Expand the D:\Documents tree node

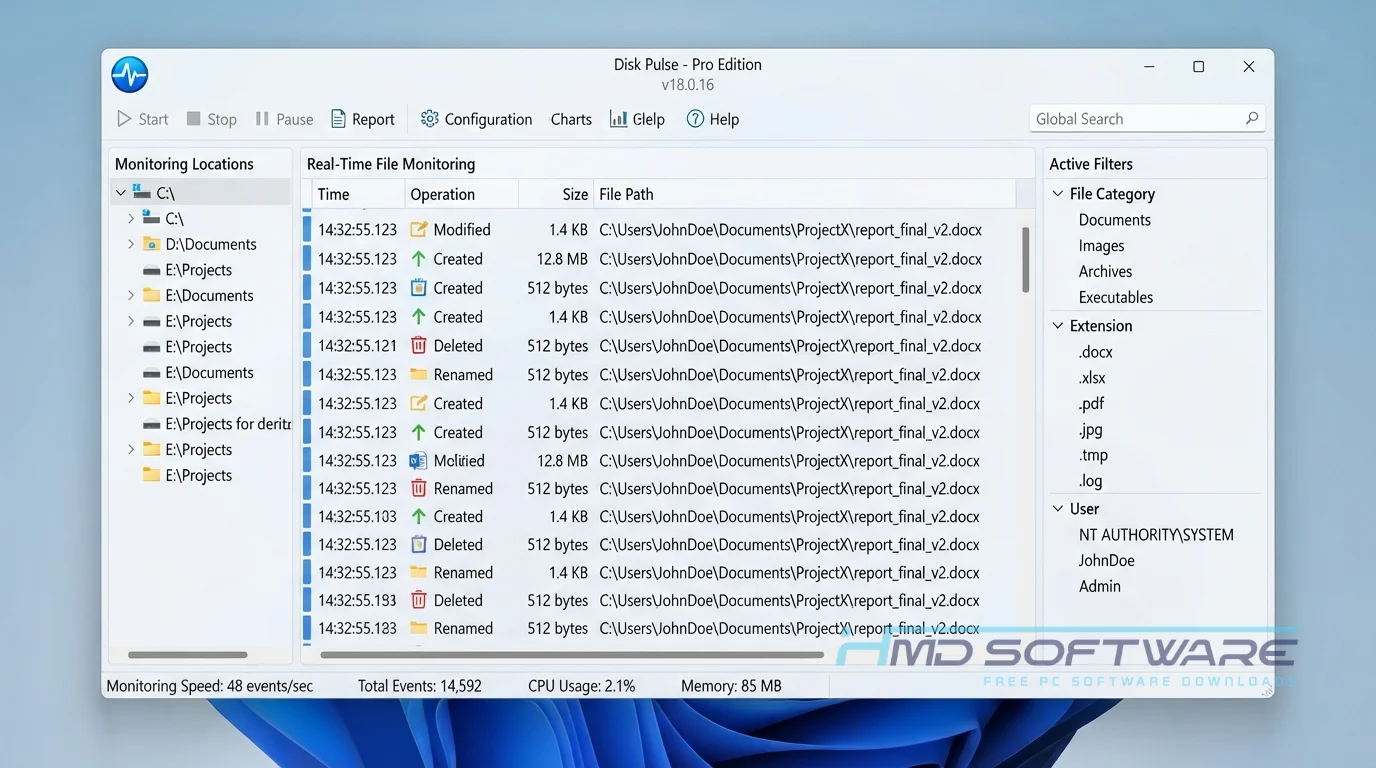click(x=131, y=244)
